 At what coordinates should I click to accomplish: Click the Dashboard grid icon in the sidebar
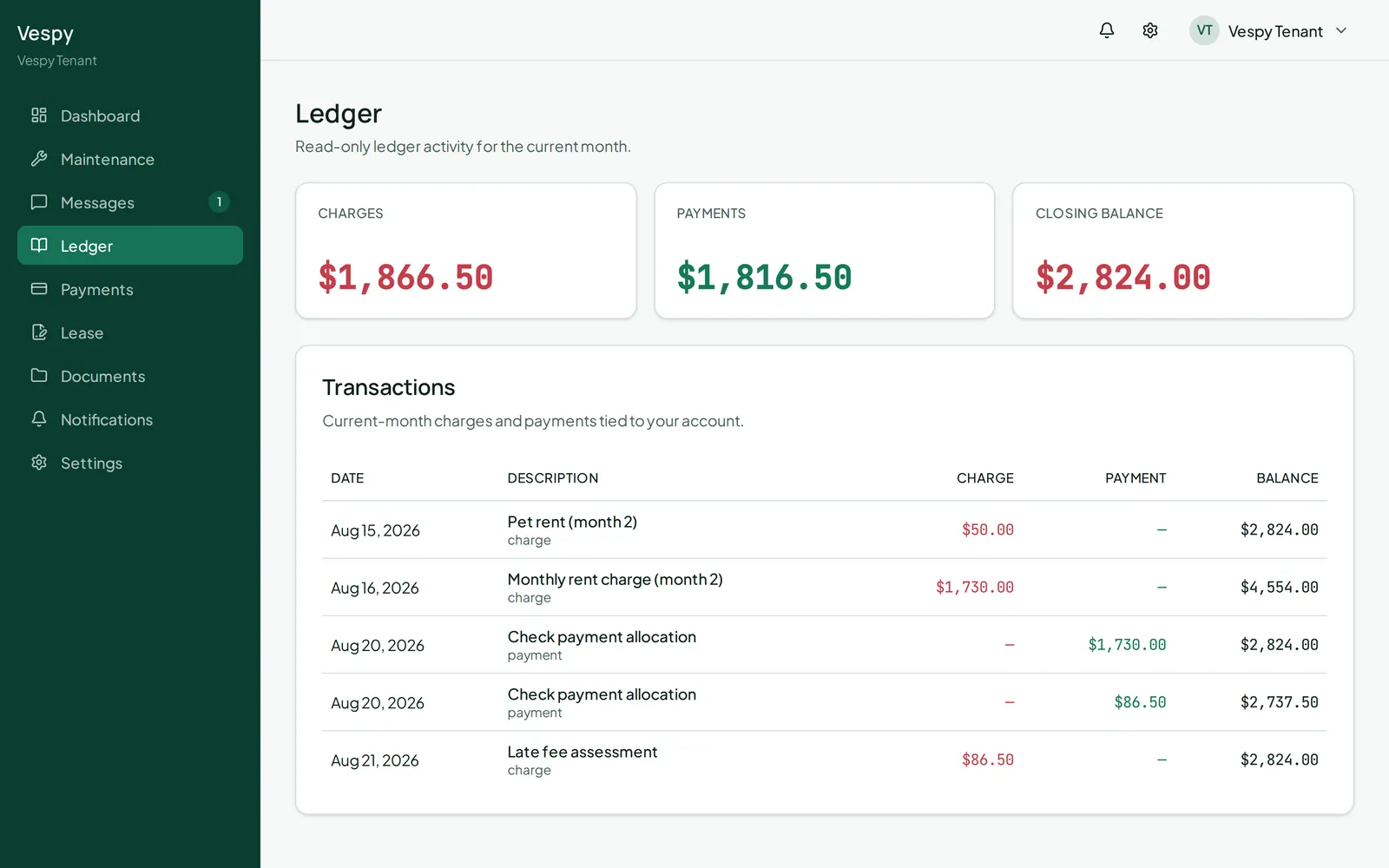click(x=39, y=115)
